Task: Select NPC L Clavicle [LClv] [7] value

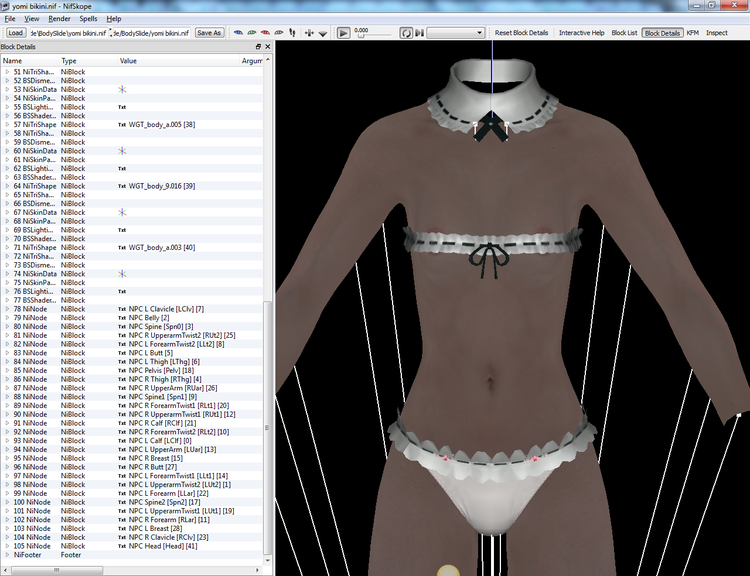Action: point(166,309)
